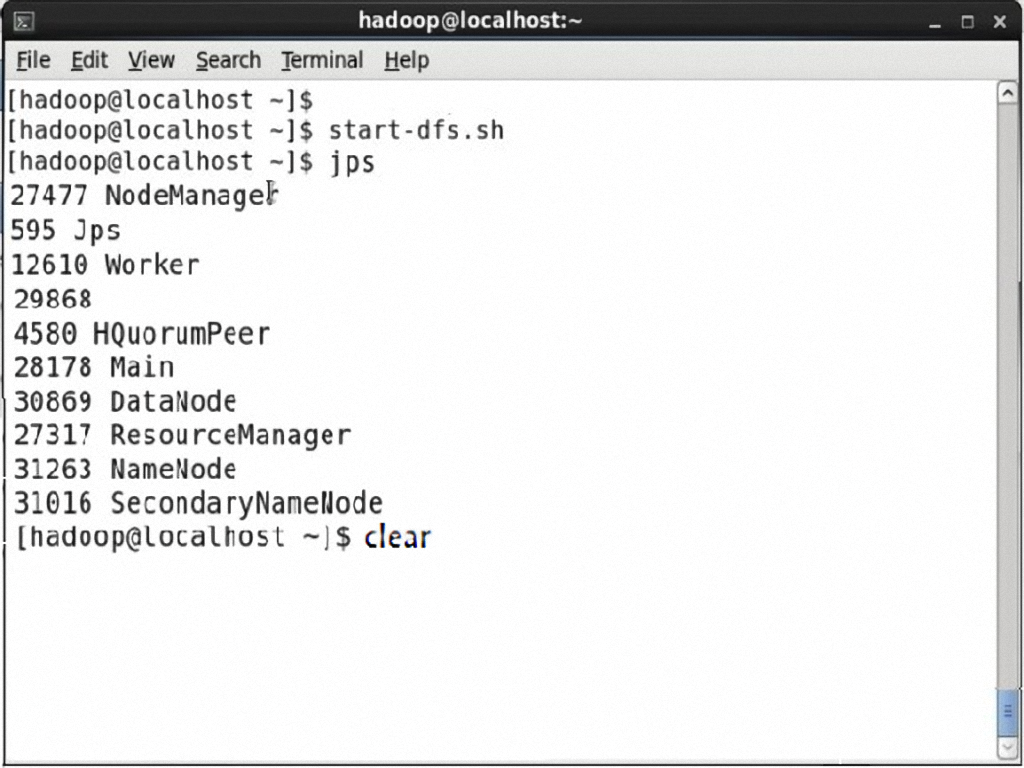Click the blue scrollbar thumb
Screen dimensions: 1024x768
pyautogui.click(x=1007, y=713)
